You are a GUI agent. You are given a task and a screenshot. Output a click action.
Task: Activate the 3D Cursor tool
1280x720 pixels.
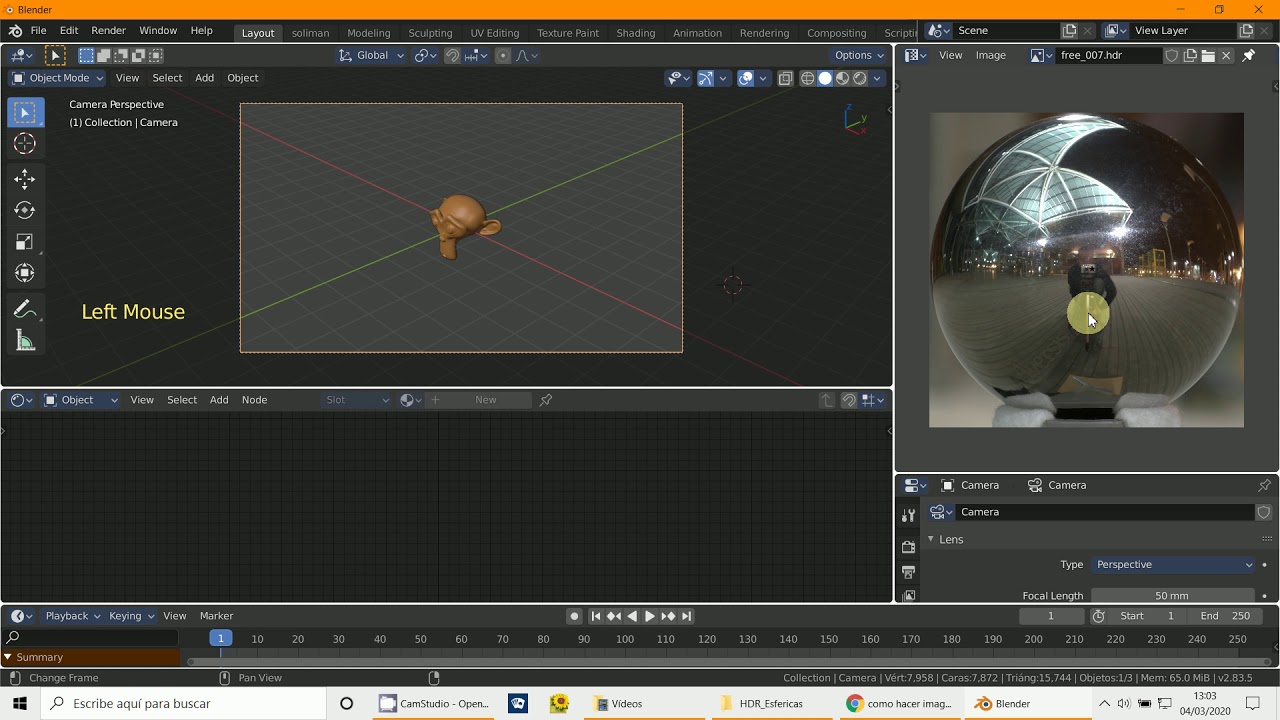tap(25, 144)
